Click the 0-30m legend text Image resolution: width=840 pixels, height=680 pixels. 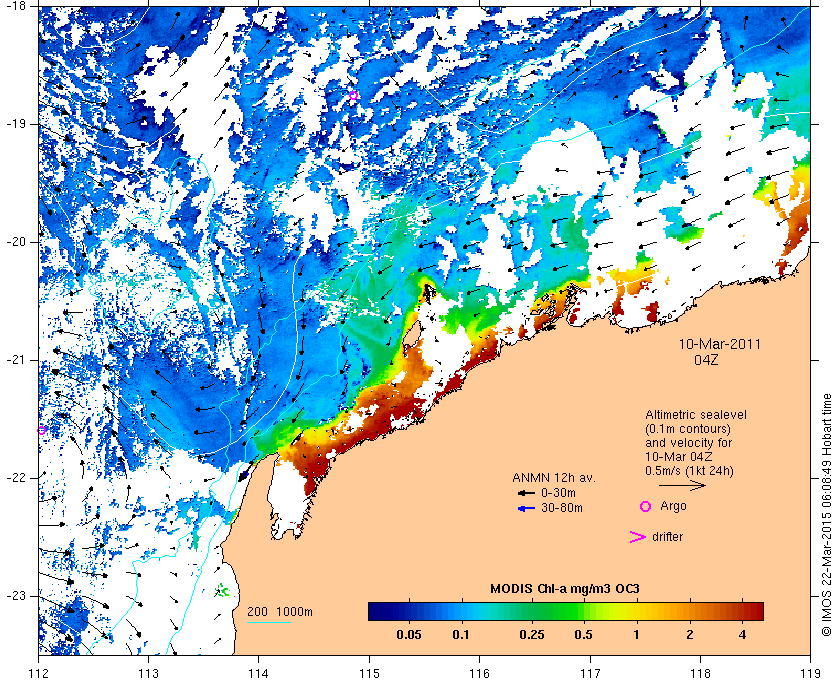coord(558,493)
